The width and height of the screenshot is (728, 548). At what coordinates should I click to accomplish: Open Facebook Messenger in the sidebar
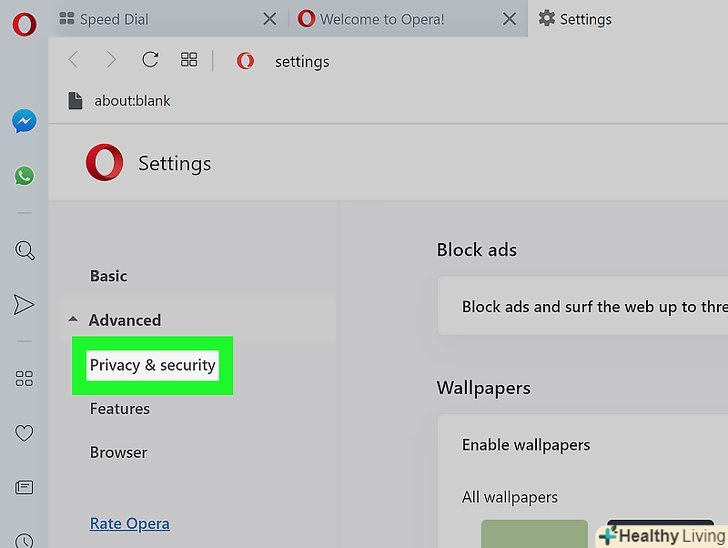pos(24,121)
